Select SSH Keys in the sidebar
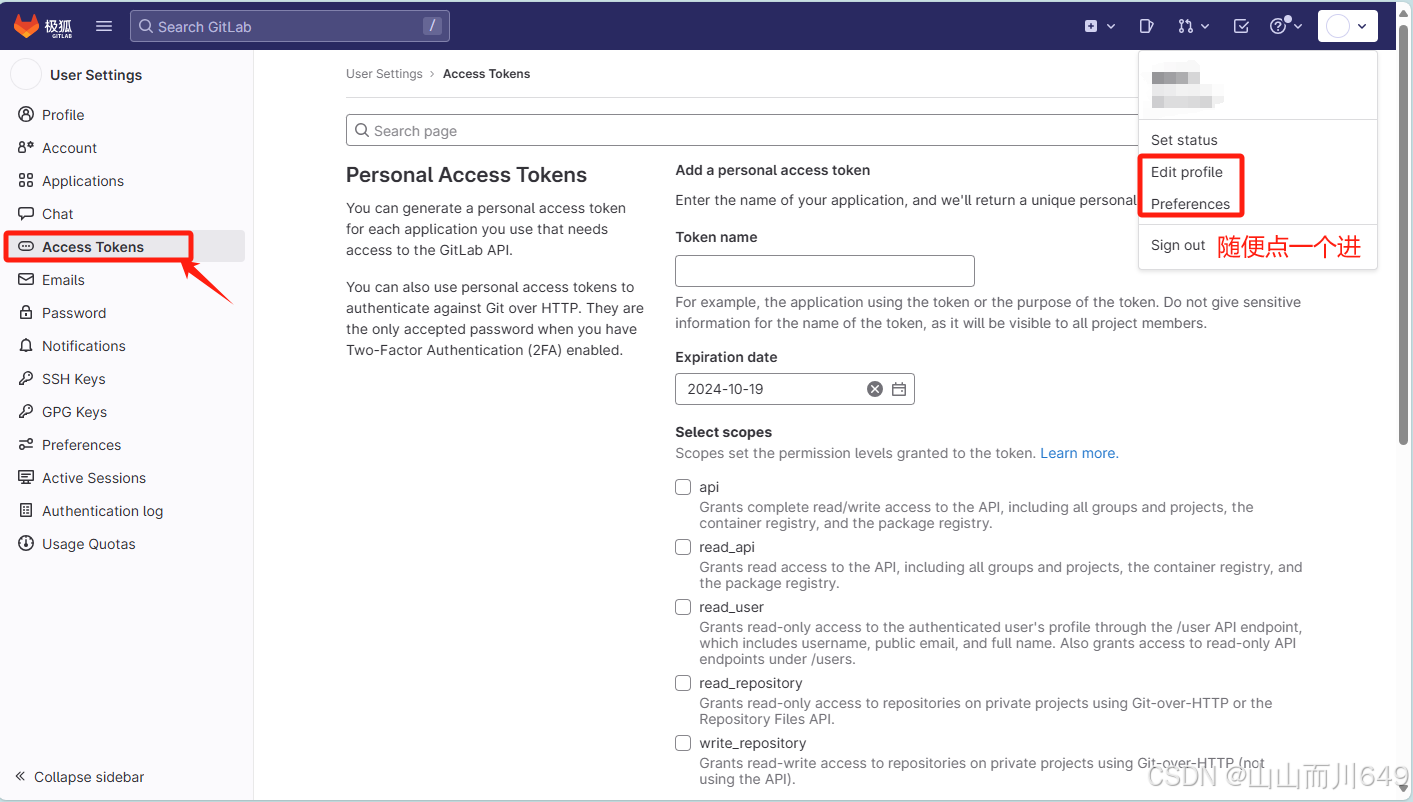Screen dimensions: 1413x802 tap(75, 378)
